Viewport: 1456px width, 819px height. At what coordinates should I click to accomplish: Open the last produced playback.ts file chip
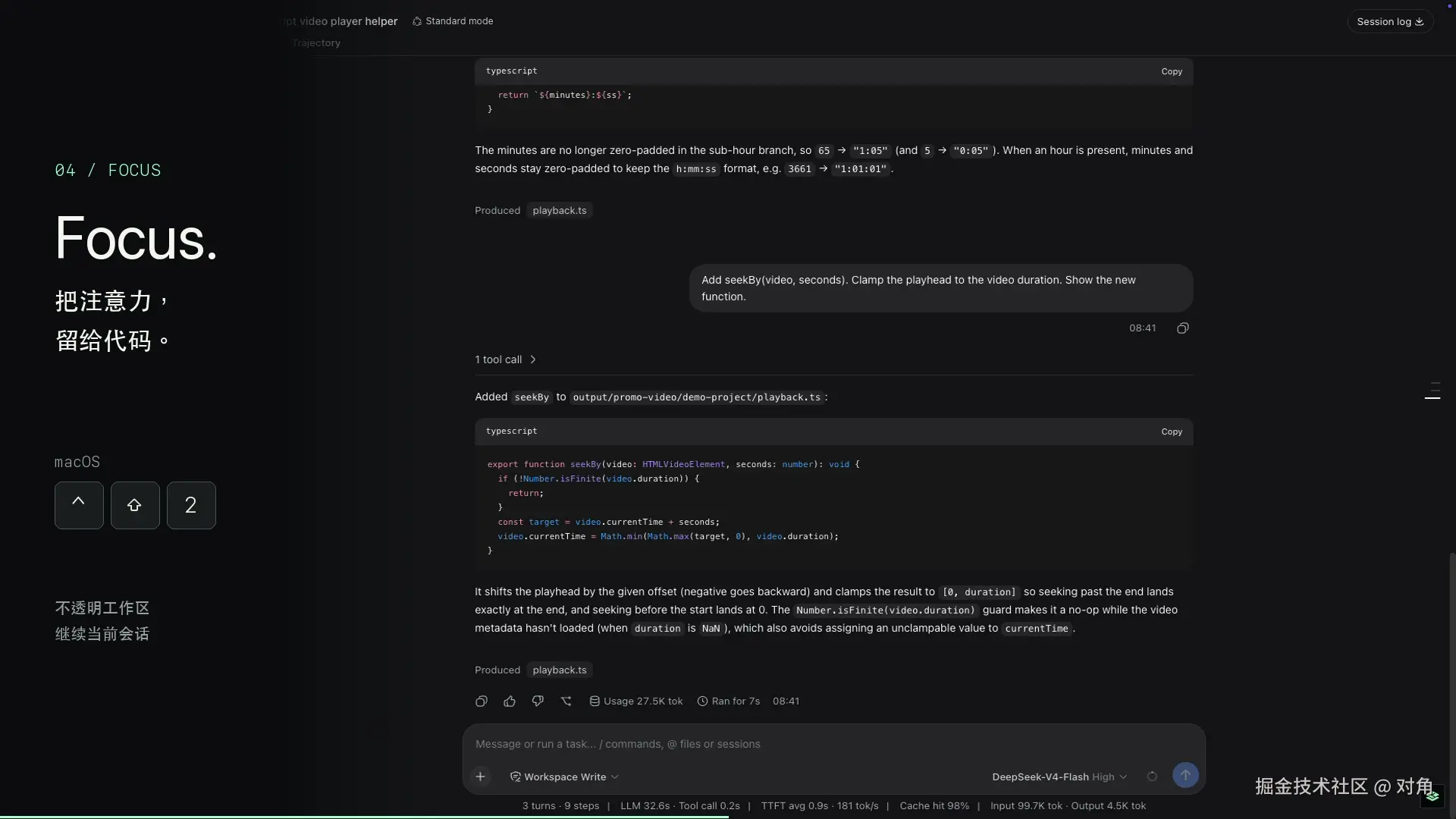(560, 670)
